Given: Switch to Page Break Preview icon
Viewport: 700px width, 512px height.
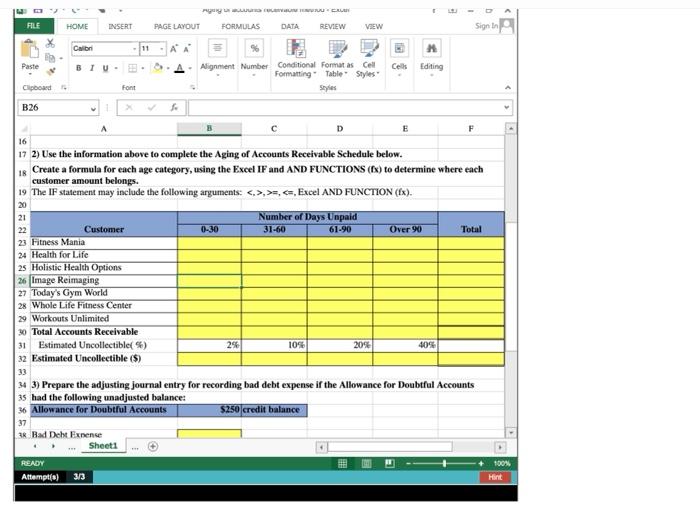Looking at the screenshot, I should point(389,463).
